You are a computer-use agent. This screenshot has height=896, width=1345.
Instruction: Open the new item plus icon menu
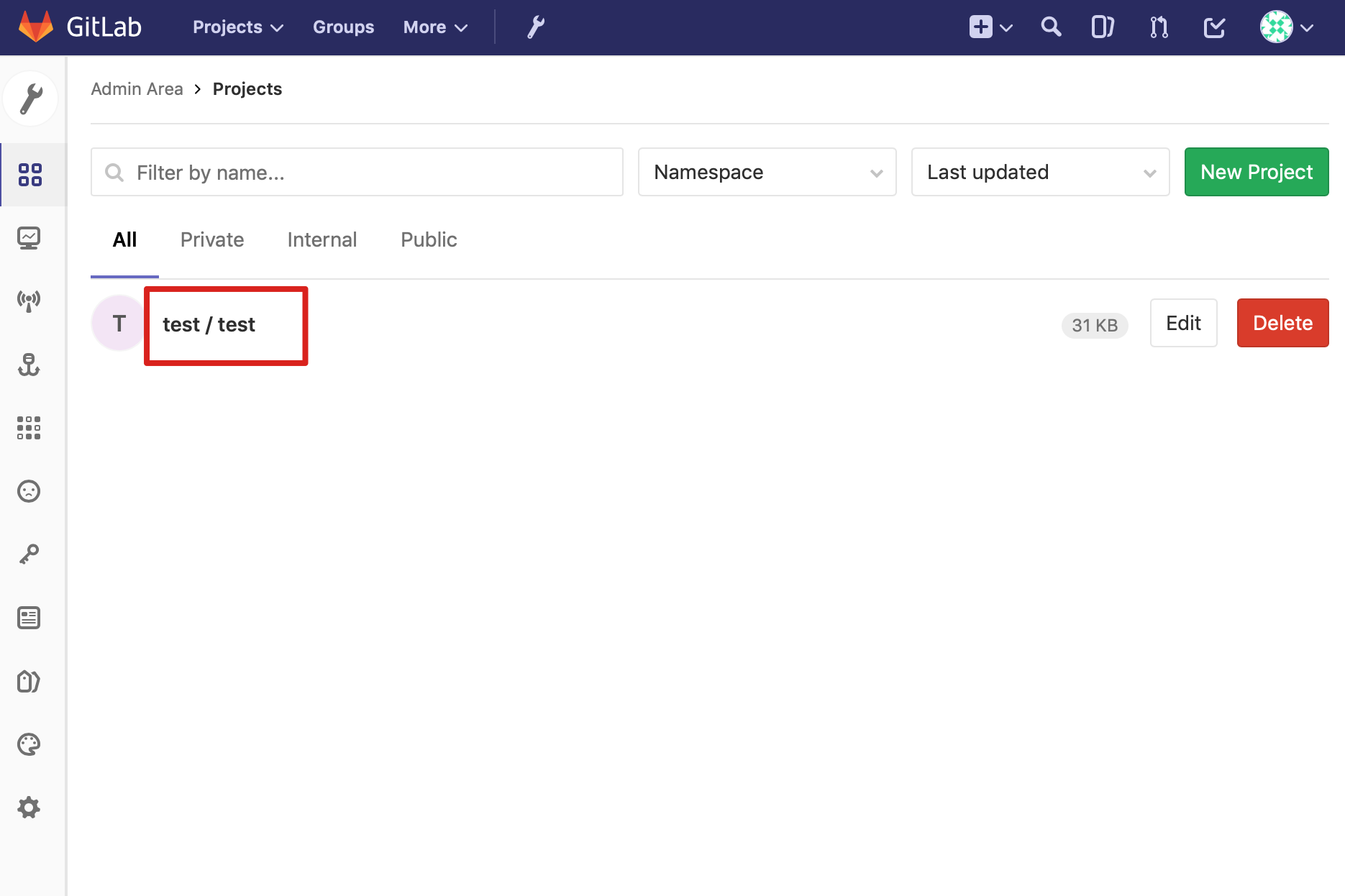[x=990, y=27]
